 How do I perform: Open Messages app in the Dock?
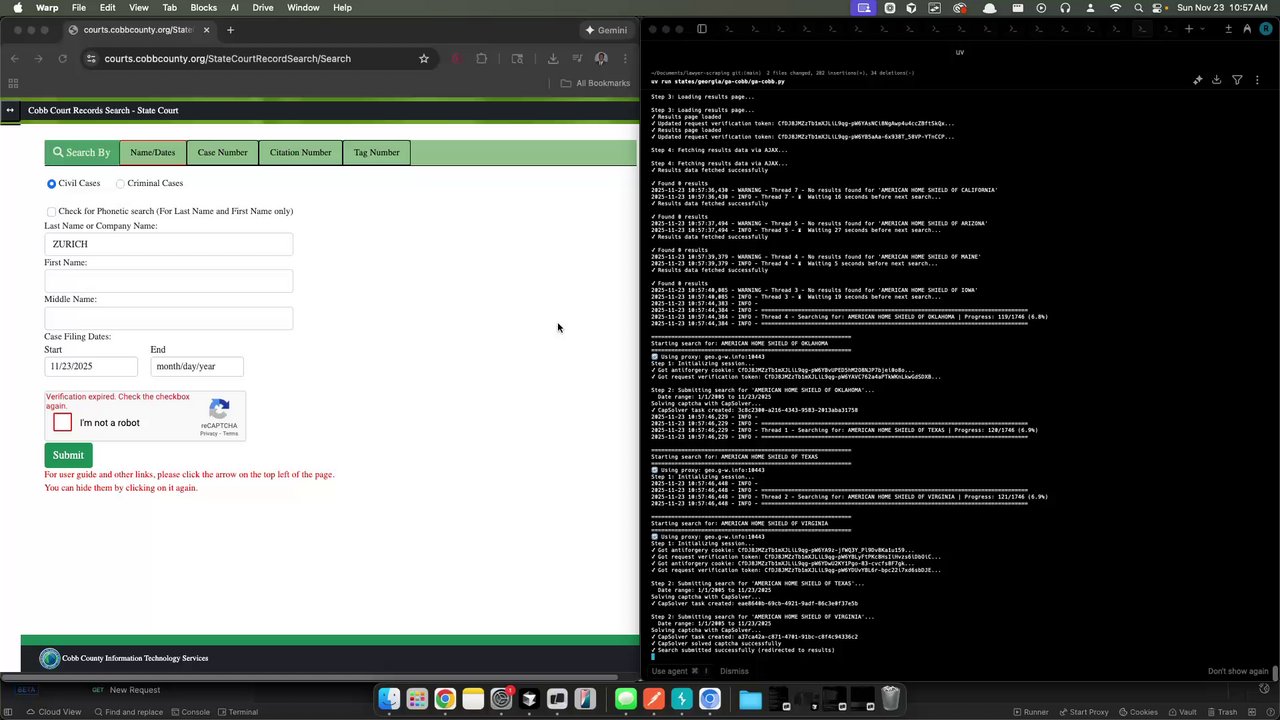[626, 699]
